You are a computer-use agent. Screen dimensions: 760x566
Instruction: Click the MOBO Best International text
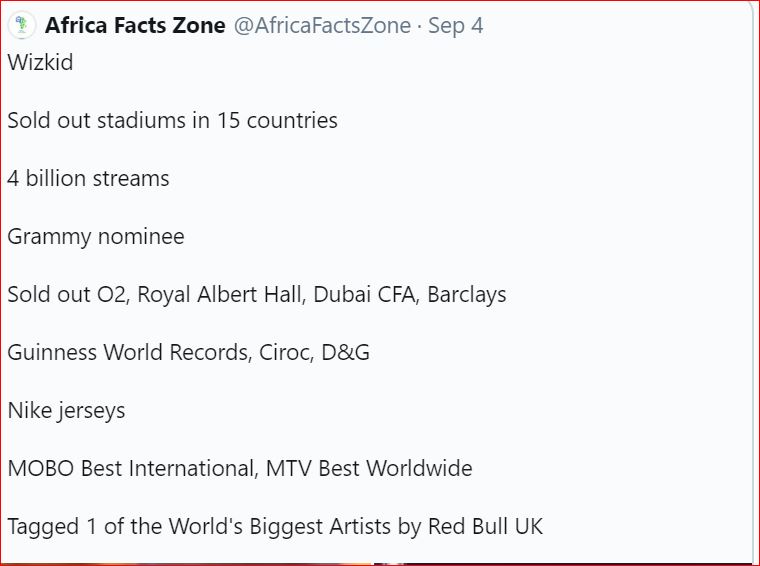132,469
